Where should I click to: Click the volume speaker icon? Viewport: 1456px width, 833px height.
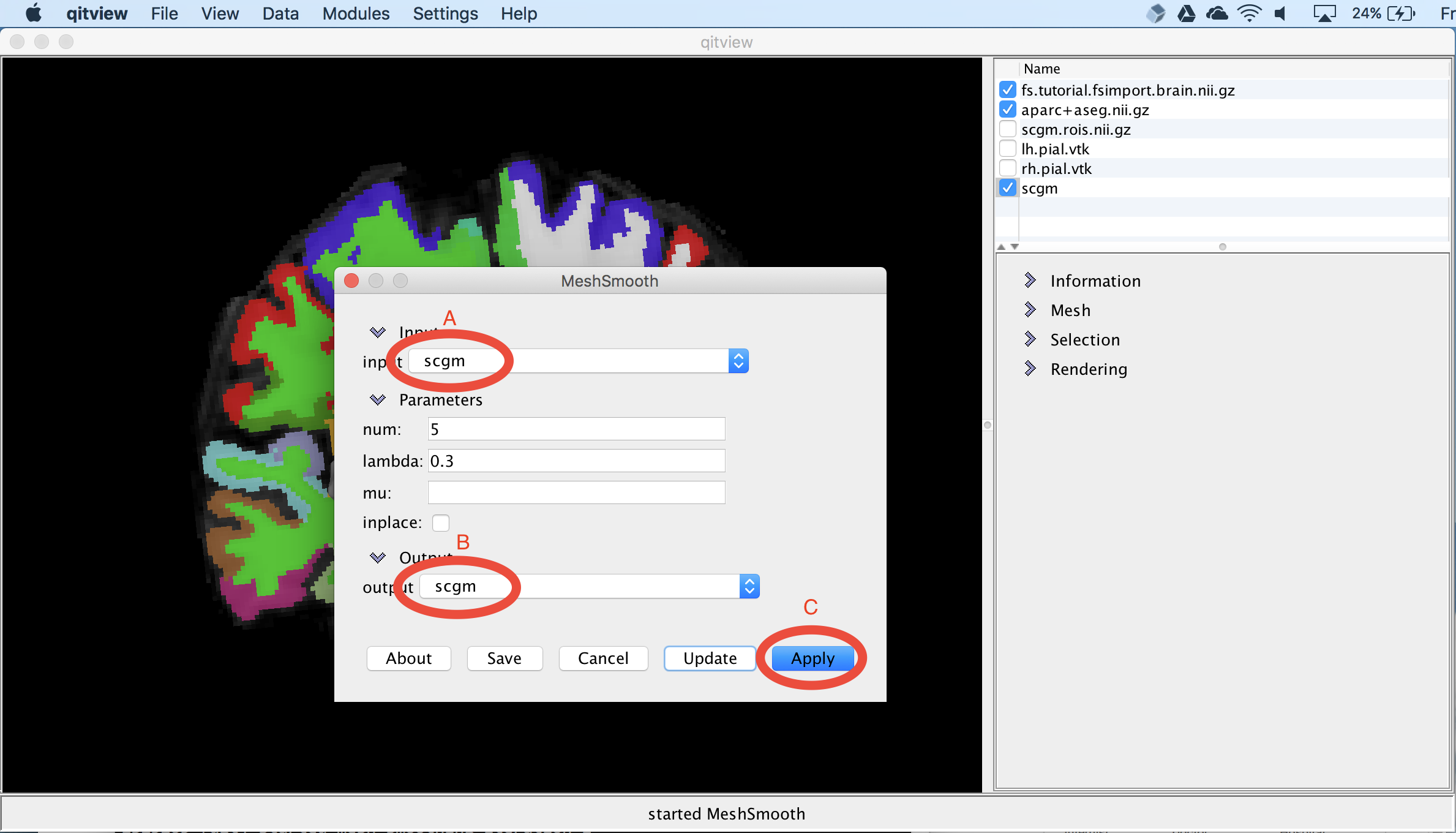coord(1280,13)
